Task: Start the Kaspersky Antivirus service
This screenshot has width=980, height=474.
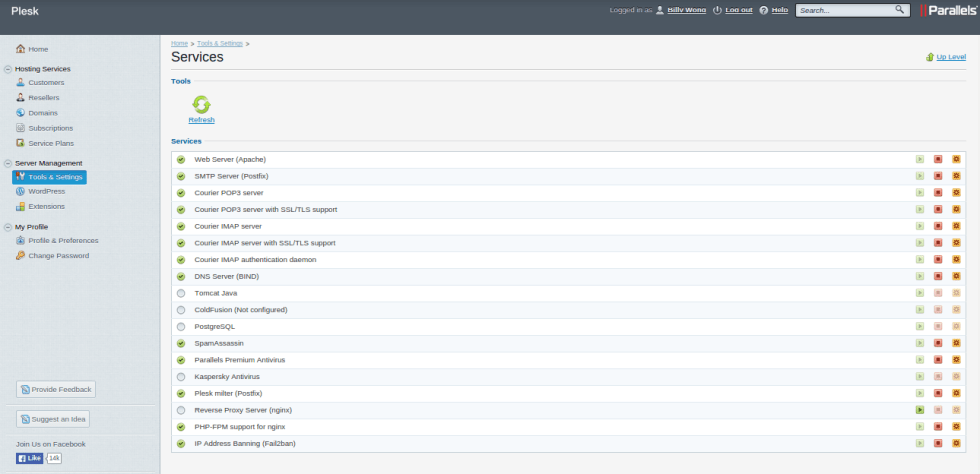Action: click(920, 376)
